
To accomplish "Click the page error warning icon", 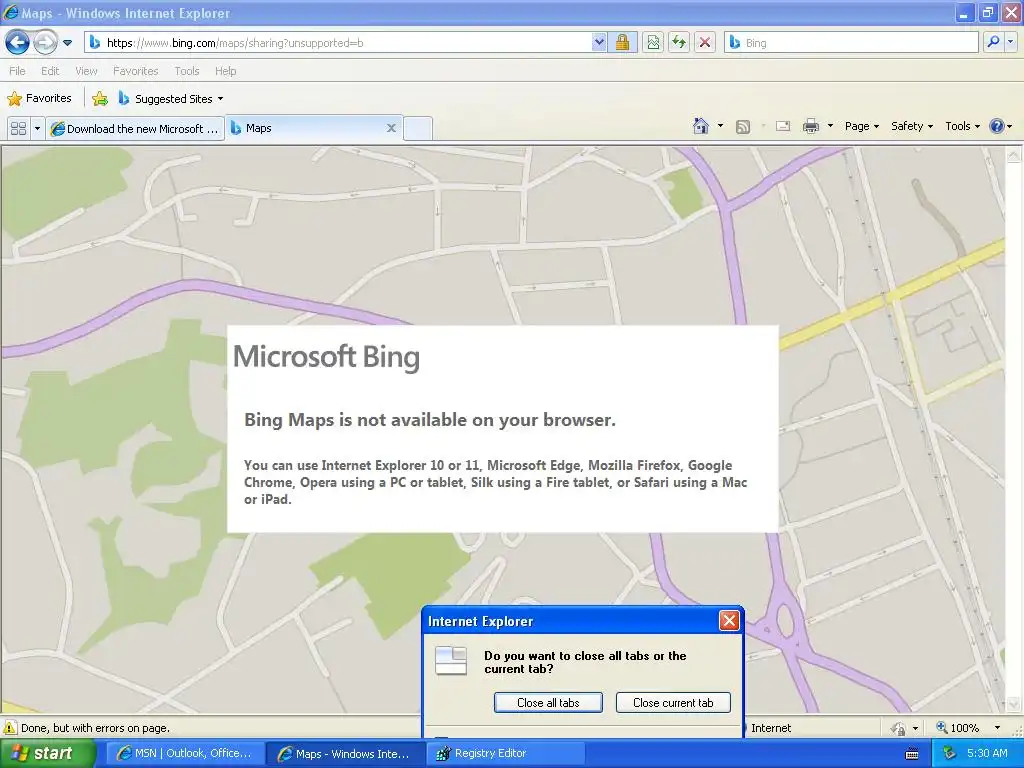I will (x=10, y=728).
